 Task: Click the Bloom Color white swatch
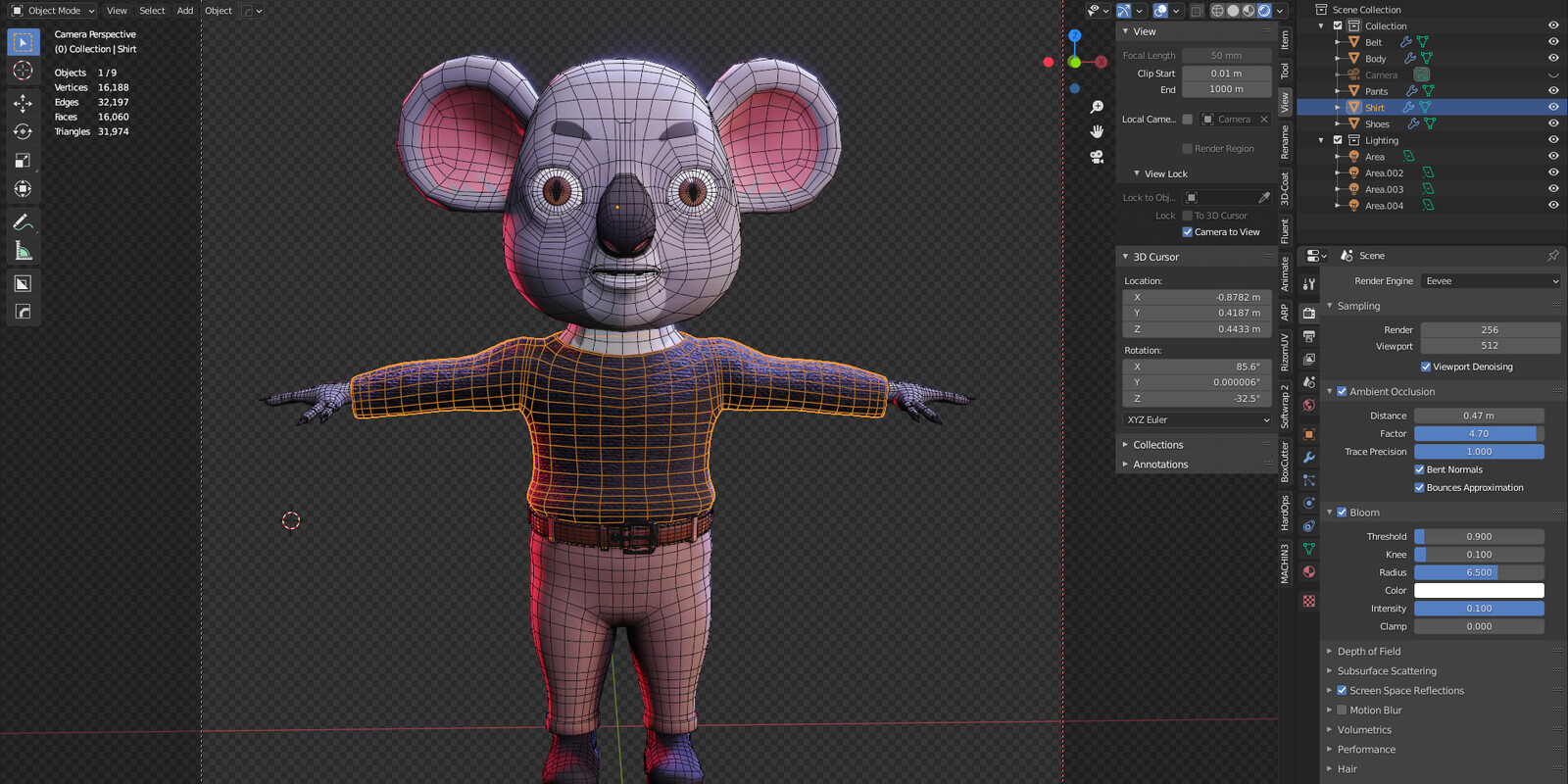point(1478,590)
